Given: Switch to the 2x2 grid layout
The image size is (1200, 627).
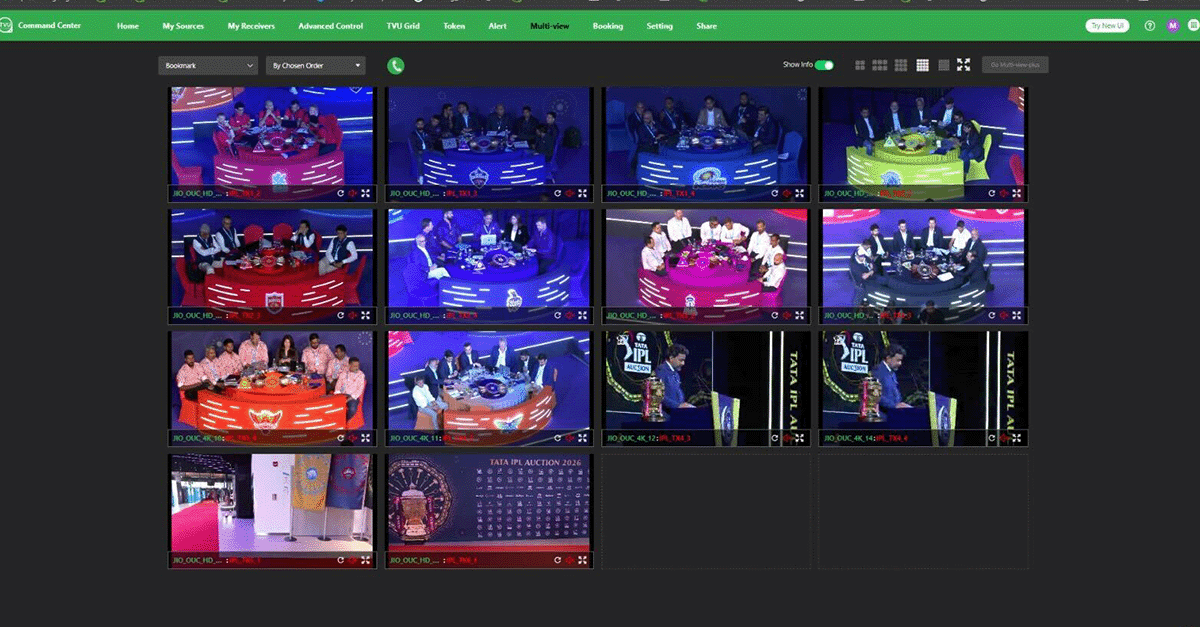Looking at the screenshot, I should coord(860,65).
